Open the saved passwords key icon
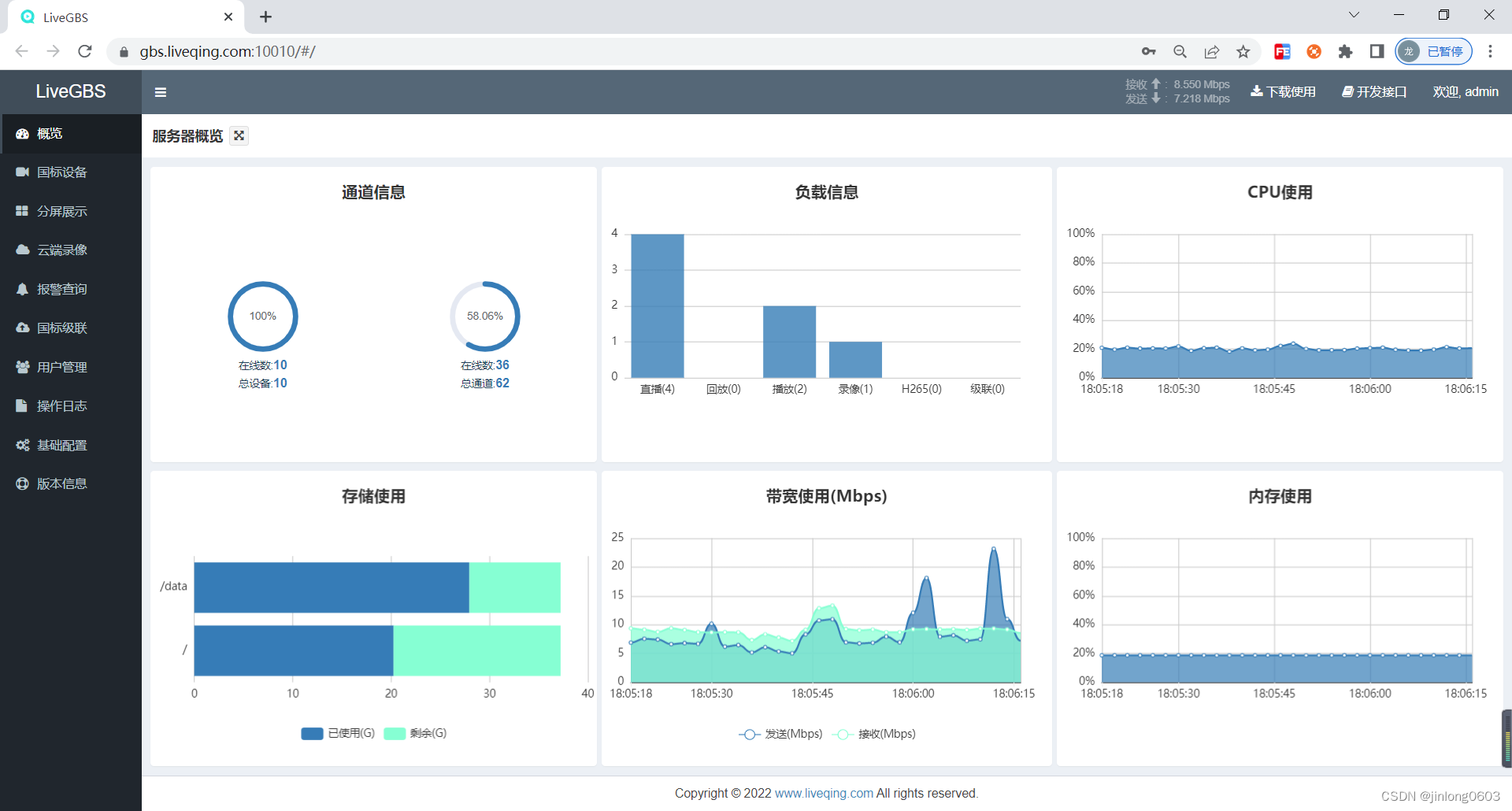 (x=1148, y=52)
